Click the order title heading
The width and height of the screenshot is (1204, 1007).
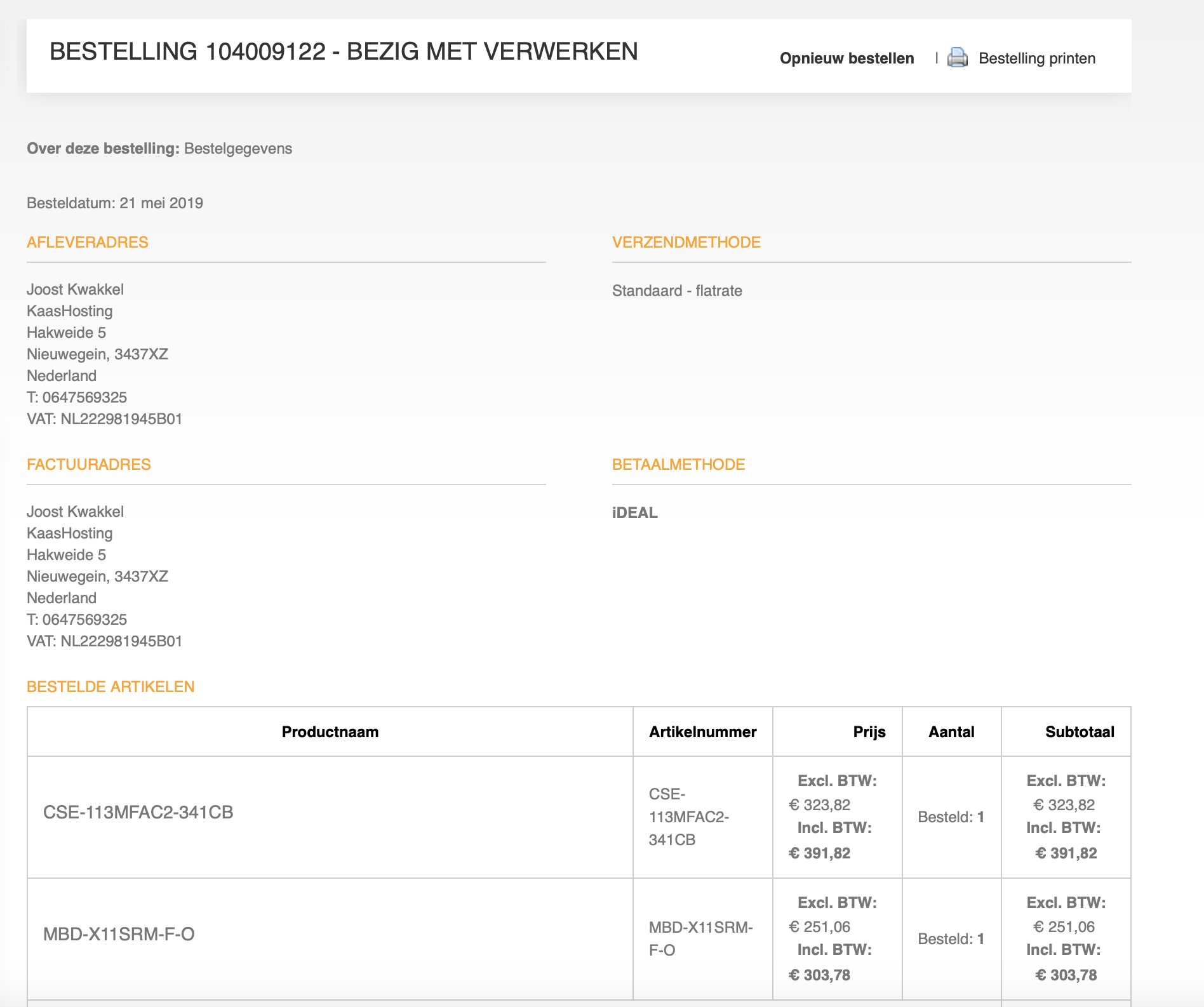pos(344,51)
